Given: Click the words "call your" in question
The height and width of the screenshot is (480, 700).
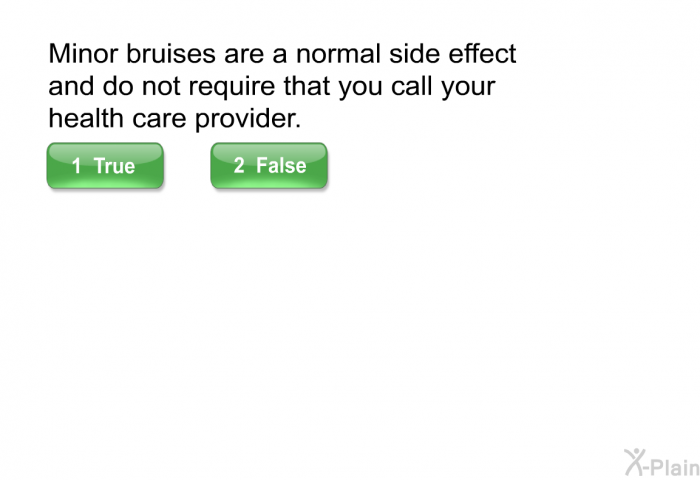Looking at the screenshot, I should (x=443, y=86).
